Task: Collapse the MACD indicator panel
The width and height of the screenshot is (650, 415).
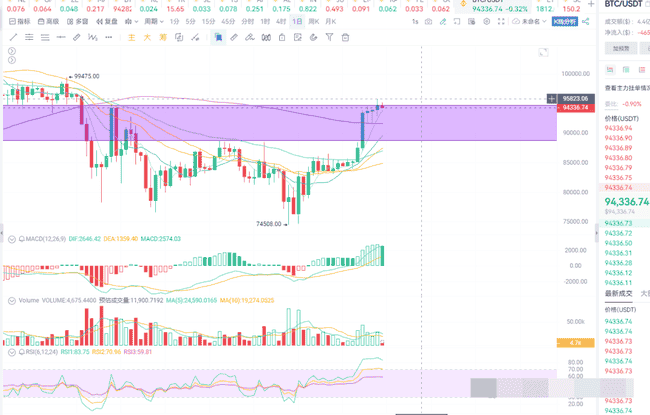Action: (x=11, y=240)
